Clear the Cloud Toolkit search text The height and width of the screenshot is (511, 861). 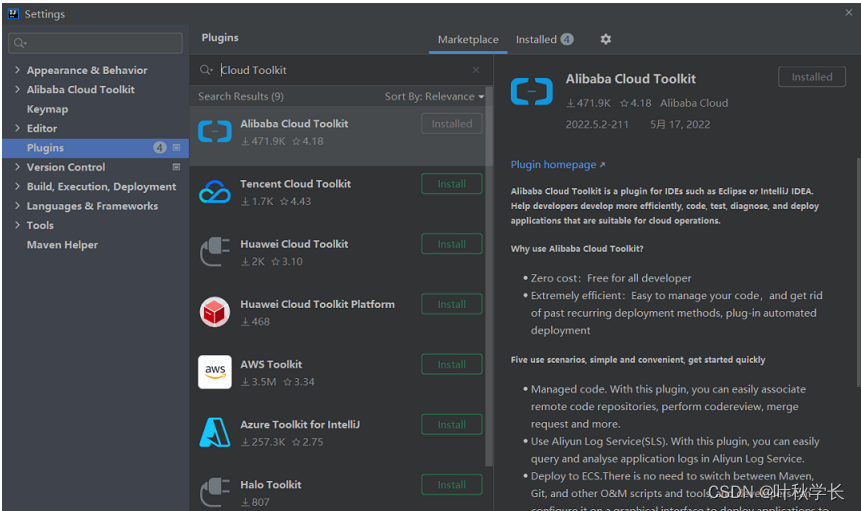[476, 70]
